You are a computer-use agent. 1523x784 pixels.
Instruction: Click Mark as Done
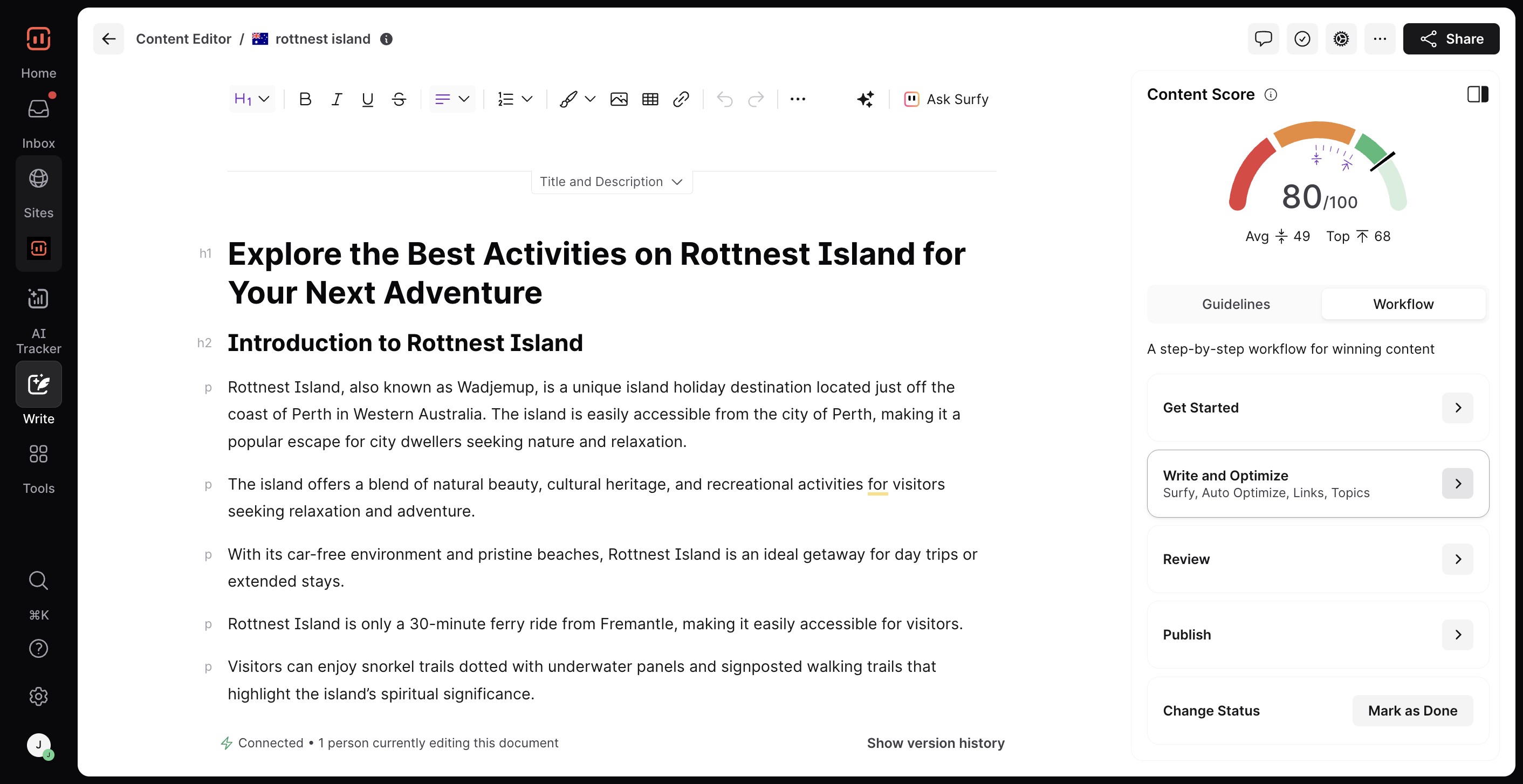[1412, 711]
